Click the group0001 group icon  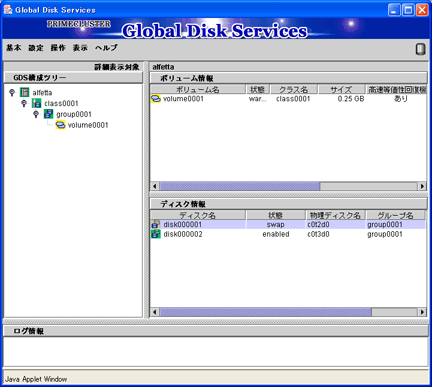click(48, 114)
